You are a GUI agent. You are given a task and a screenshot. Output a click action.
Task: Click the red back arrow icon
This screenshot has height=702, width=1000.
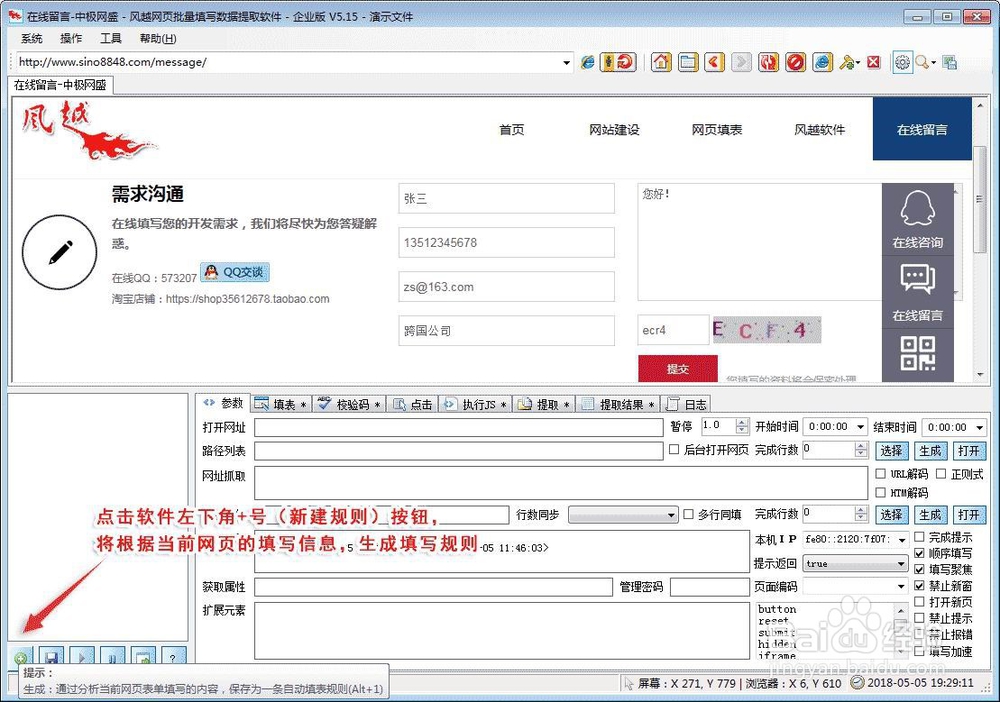click(714, 62)
